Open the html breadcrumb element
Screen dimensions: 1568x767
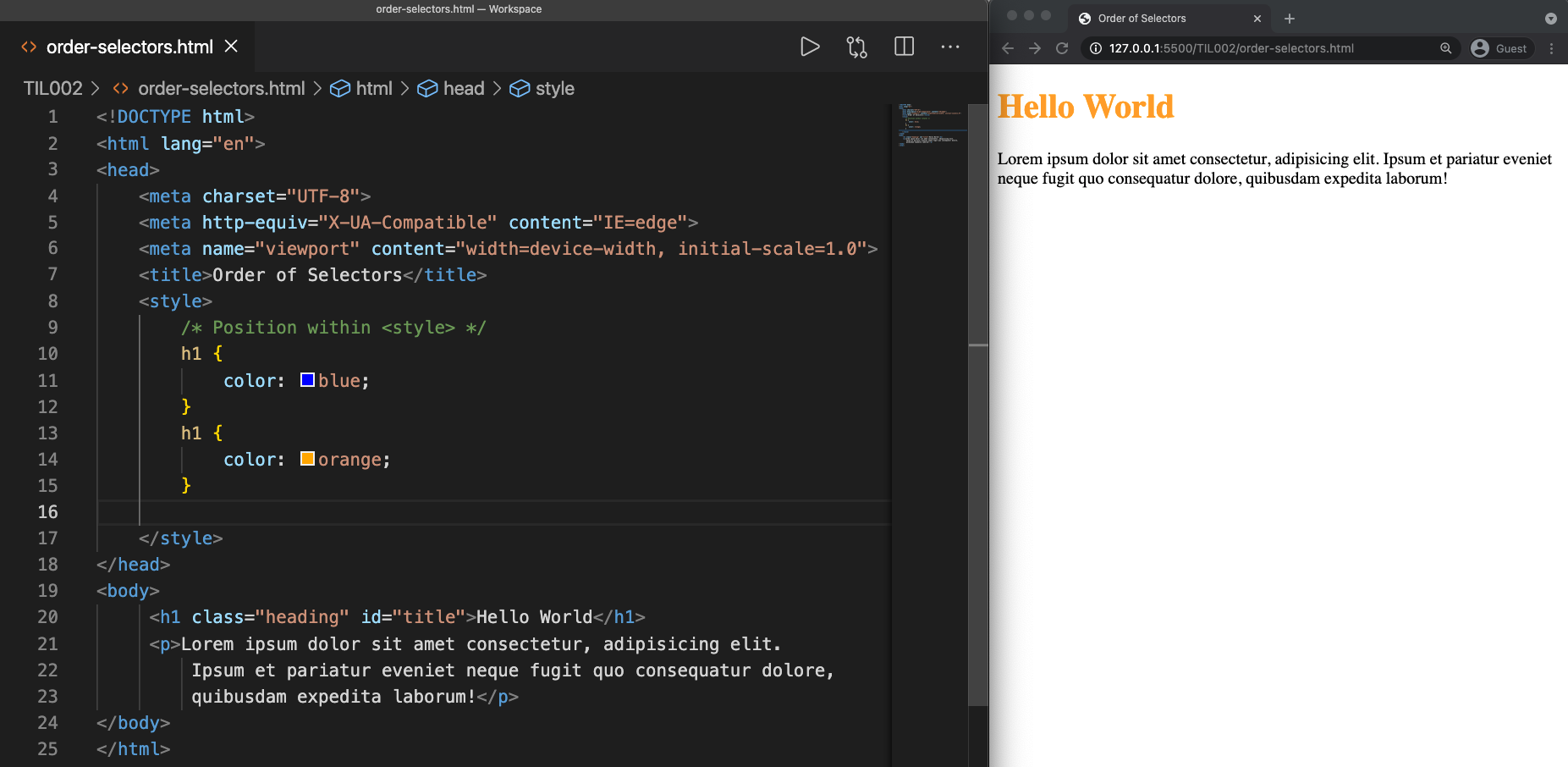(361, 88)
